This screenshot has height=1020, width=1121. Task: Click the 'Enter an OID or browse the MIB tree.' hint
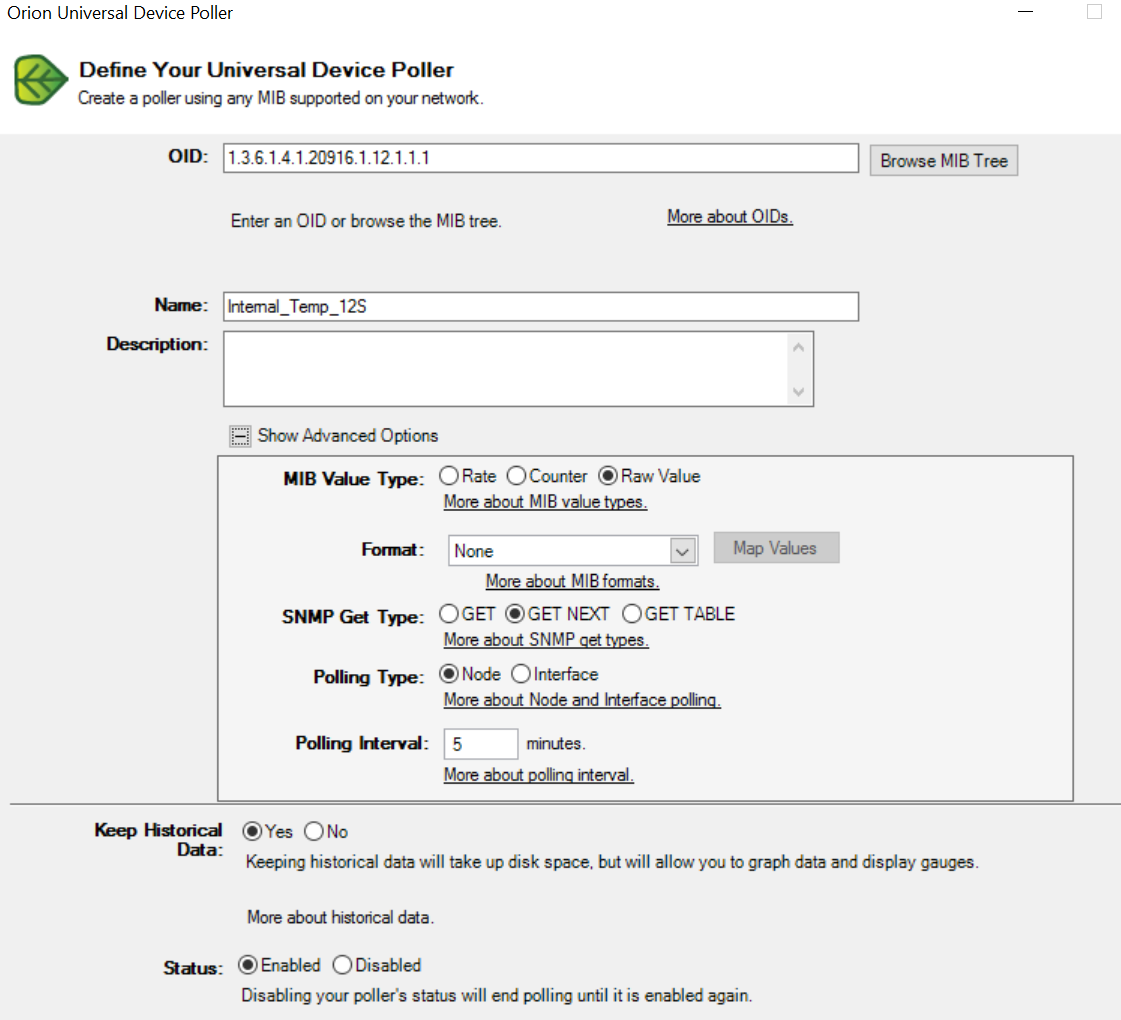click(x=366, y=222)
